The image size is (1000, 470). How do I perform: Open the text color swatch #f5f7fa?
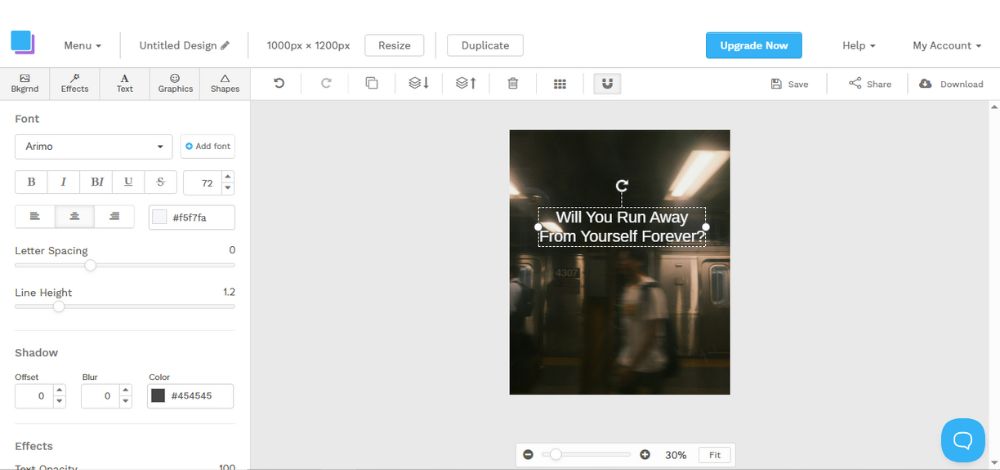(x=159, y=217)
